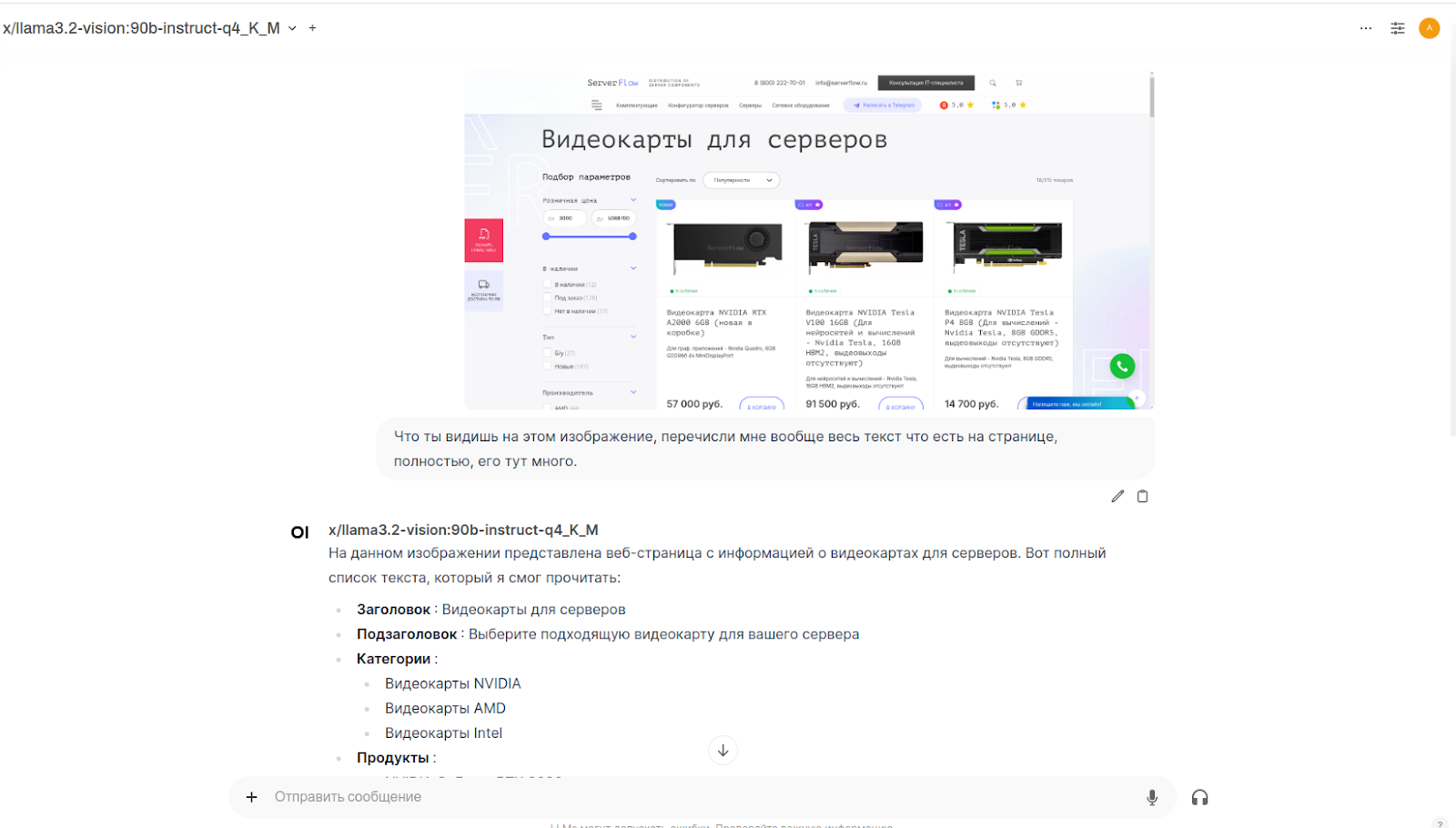
Task: Click the top-left model title text
Action: (141, 28)
